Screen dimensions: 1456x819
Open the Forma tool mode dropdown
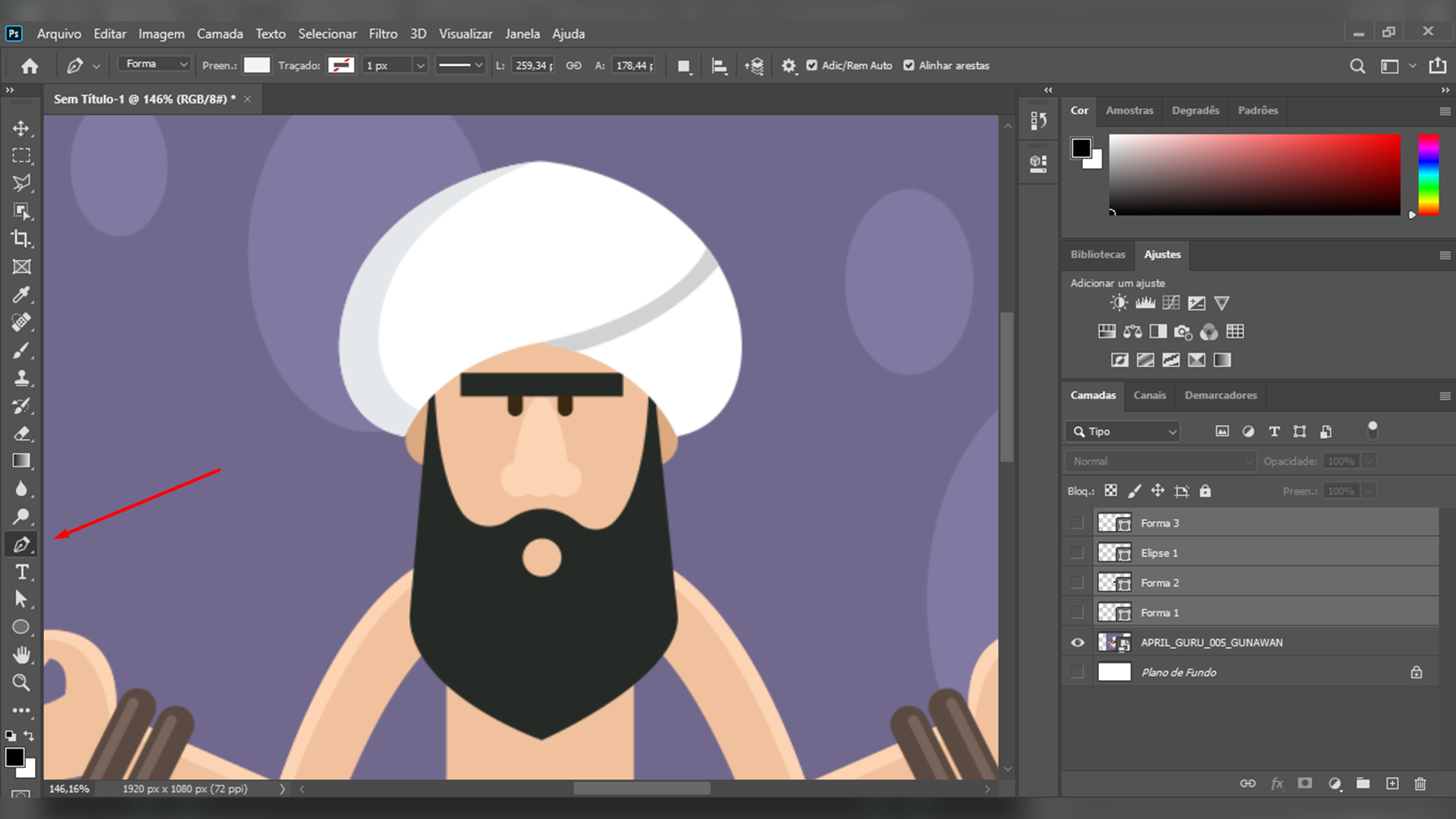pos(154,64)
